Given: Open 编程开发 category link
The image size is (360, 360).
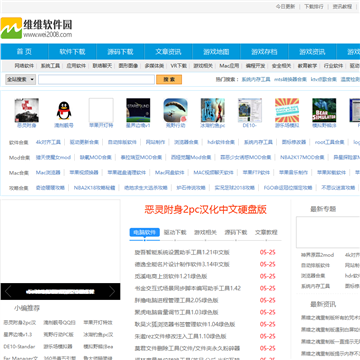Looking at the screenshot, I should pyautogui.click(x=256, y=66).
